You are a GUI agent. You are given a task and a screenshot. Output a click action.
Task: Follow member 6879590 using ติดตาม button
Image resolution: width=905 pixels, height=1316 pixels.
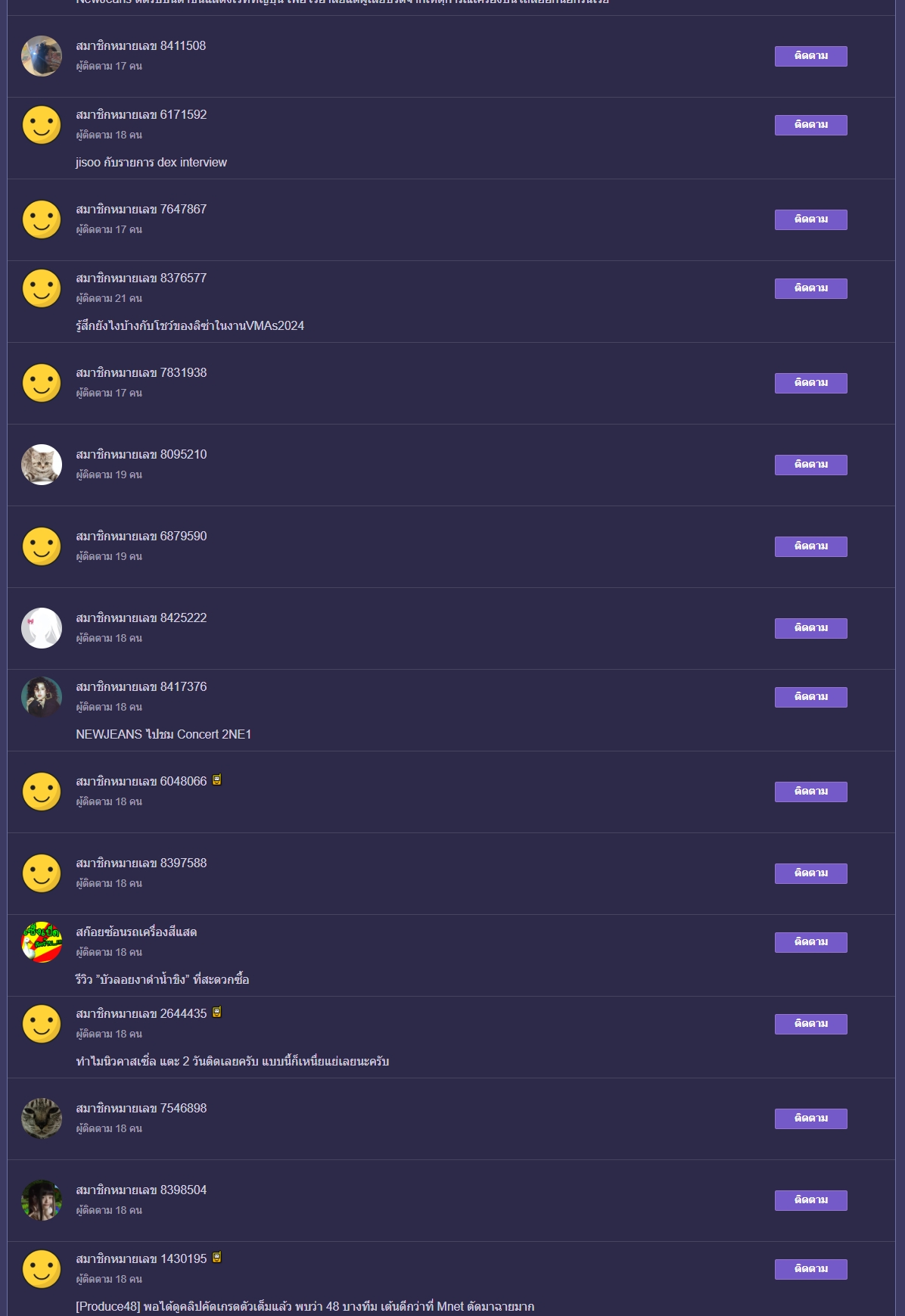[x=810, y=546]
